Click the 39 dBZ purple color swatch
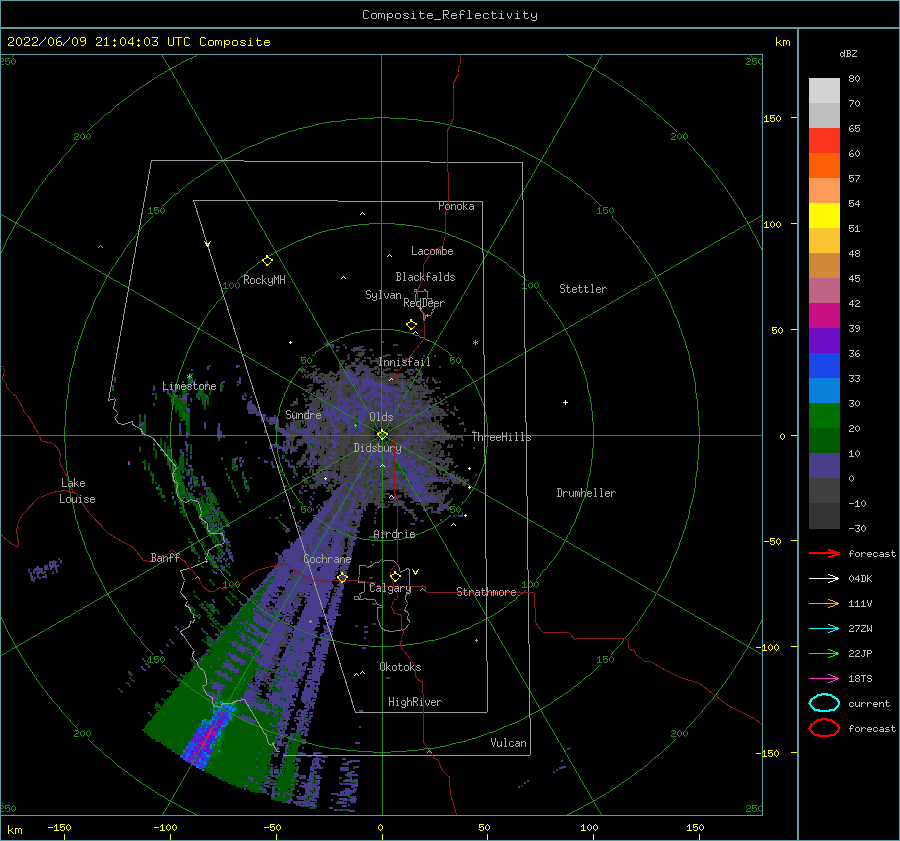 coord(824,340)
